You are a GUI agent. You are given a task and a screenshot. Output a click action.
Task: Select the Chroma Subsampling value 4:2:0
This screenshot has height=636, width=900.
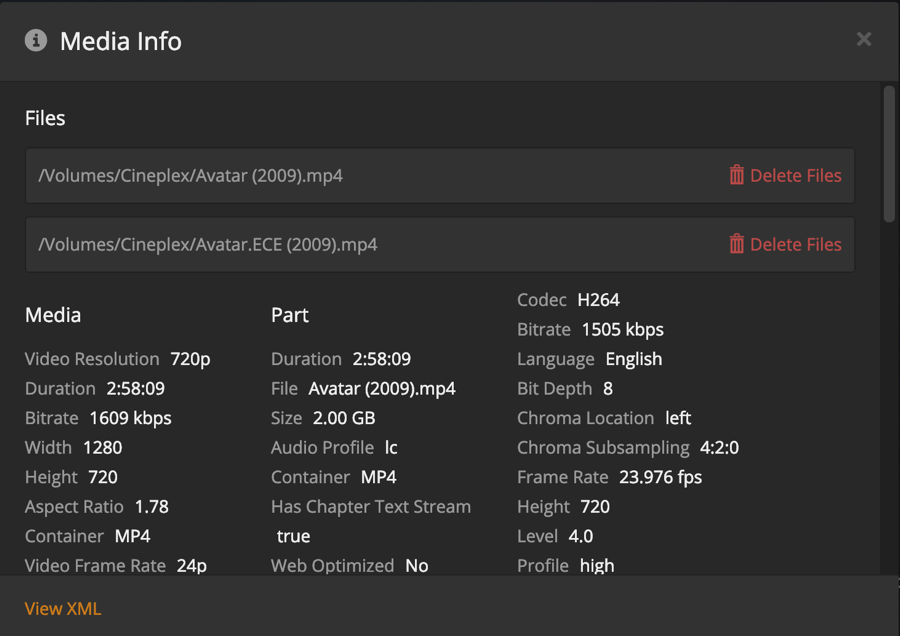719,448
